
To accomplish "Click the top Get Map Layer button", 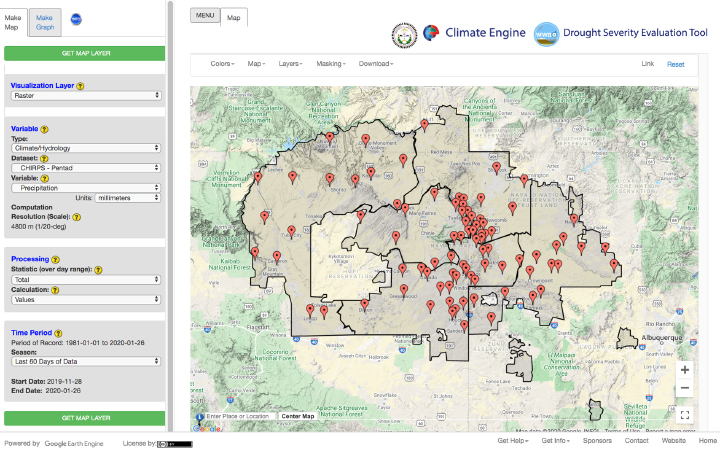I will click(x=85, y=53).
